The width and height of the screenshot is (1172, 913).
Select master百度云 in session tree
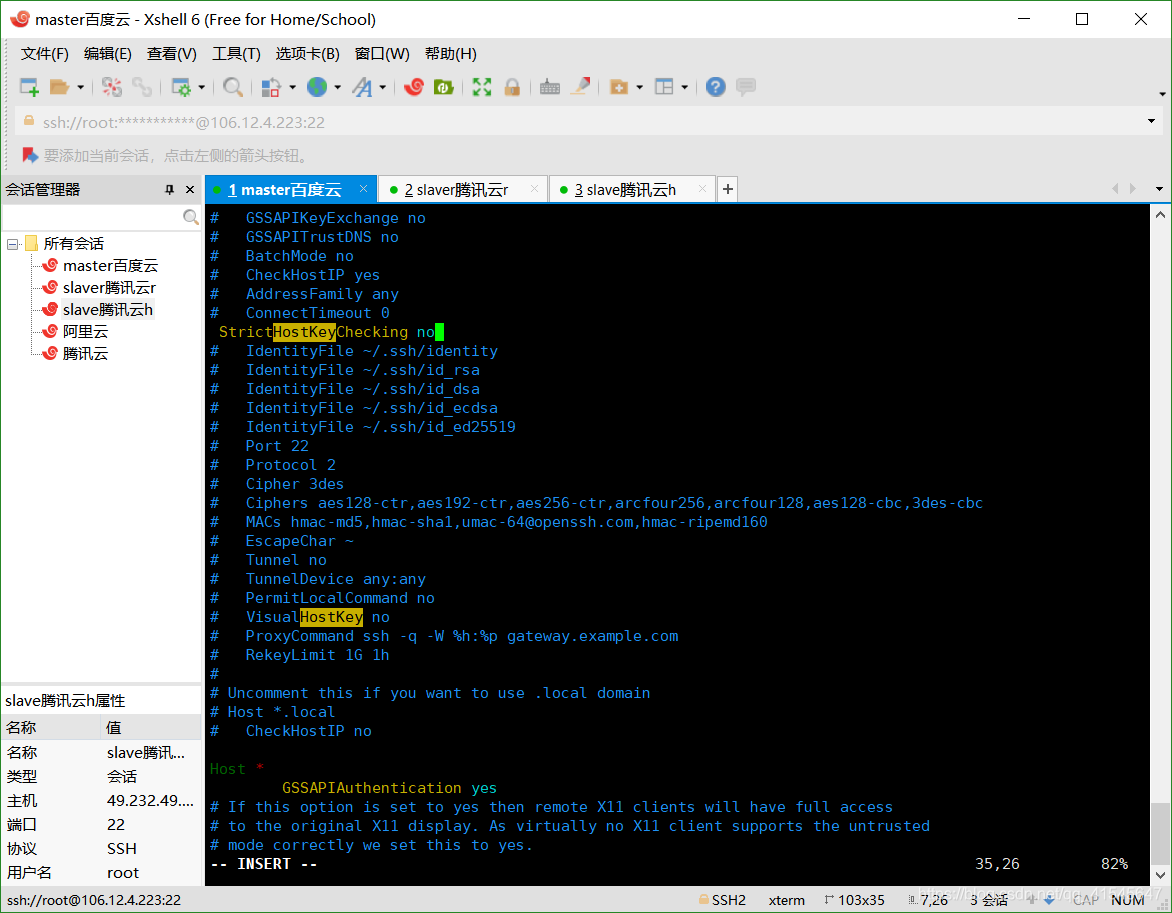(x=110, y=265)
